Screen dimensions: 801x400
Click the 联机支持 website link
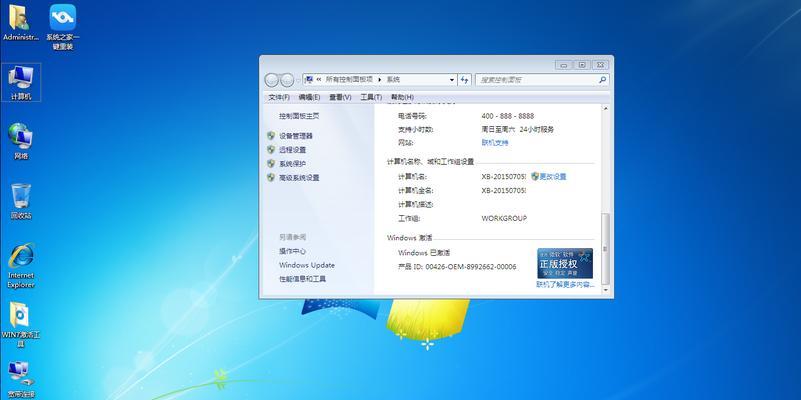495,143
